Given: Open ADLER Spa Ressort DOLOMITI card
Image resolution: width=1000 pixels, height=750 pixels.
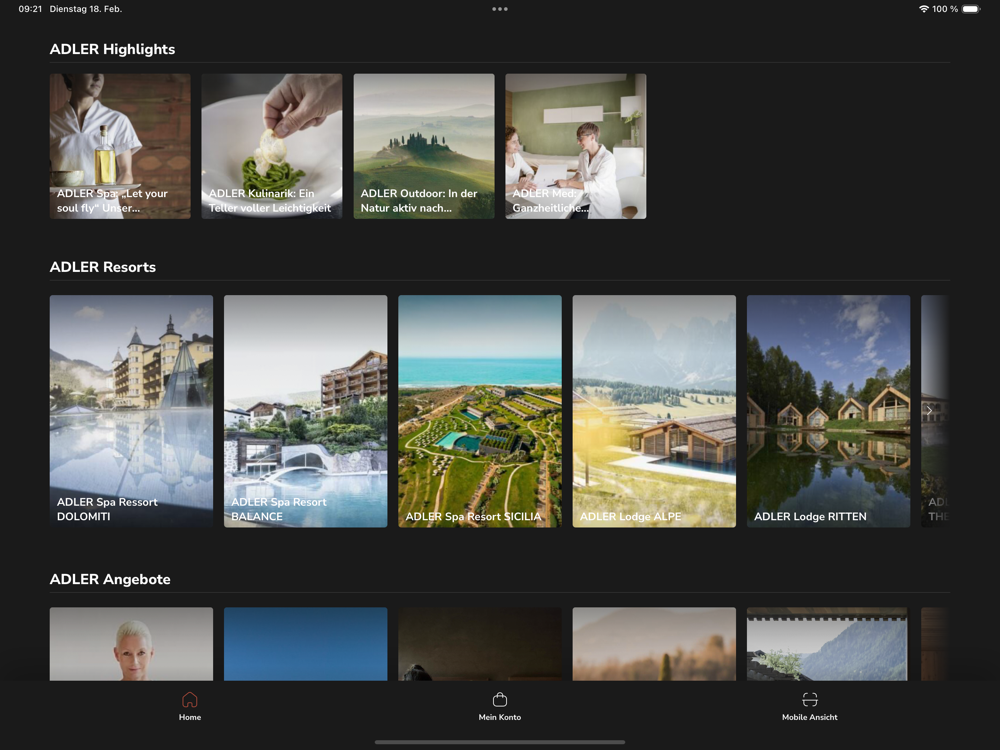Looking at the screenshot, I should pyautogui.click(x=131, y=411).
